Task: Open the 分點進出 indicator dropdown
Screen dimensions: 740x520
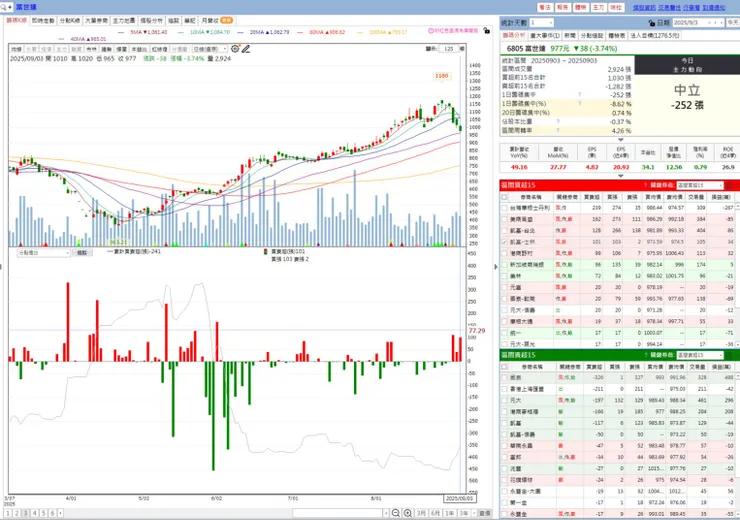Action: [x=44, y=253]
